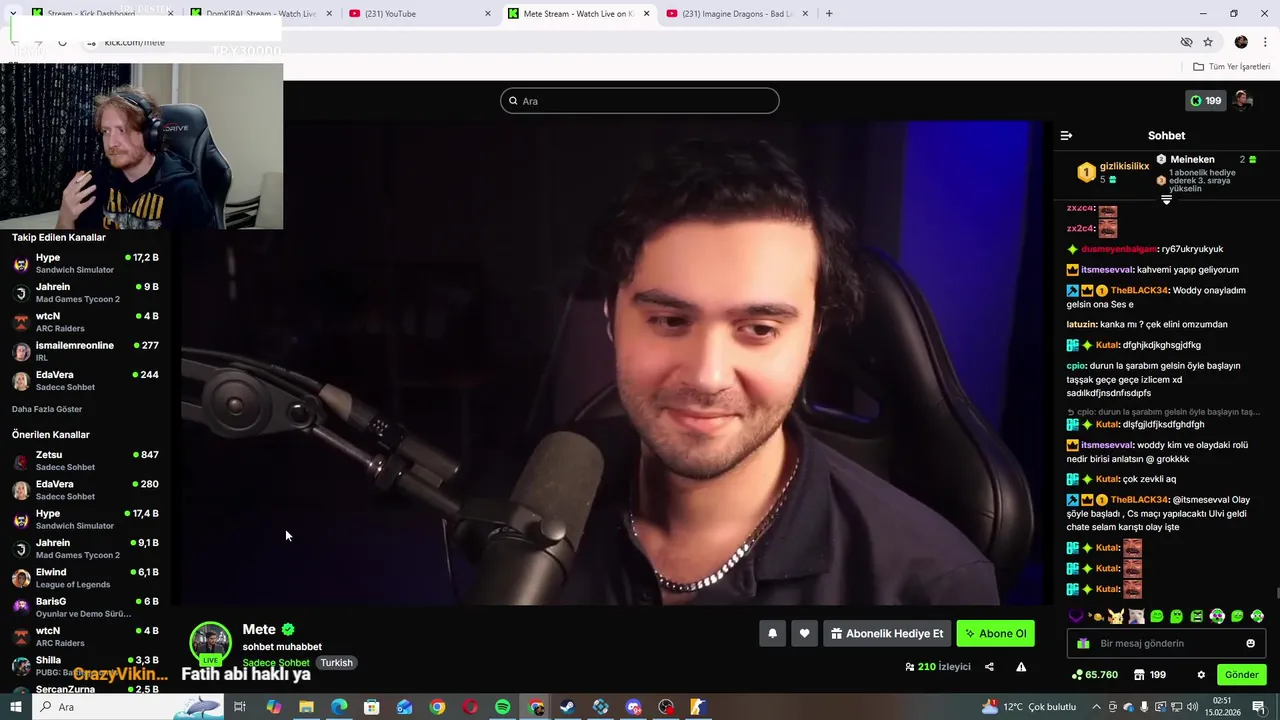This screenshot has width=1280, height=720.
Task: Open the channel points shop icon showing 199
Action: [1149, 675]
